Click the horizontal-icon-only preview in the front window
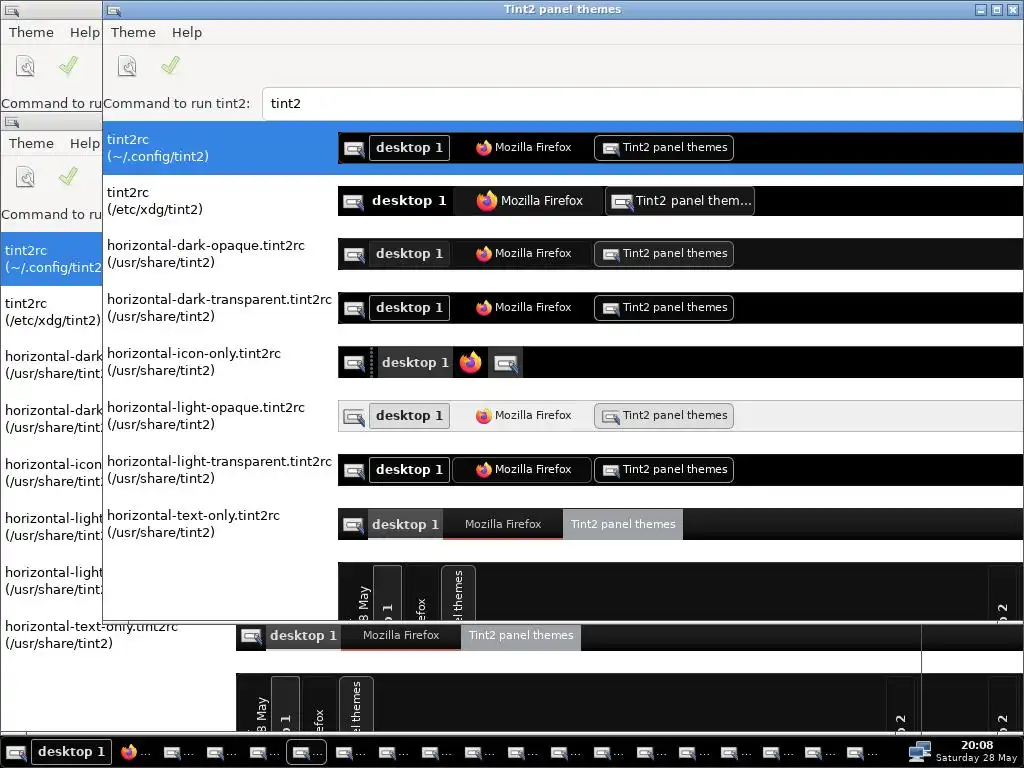This screenshot has width=1024, height=768. click(680, 362)
